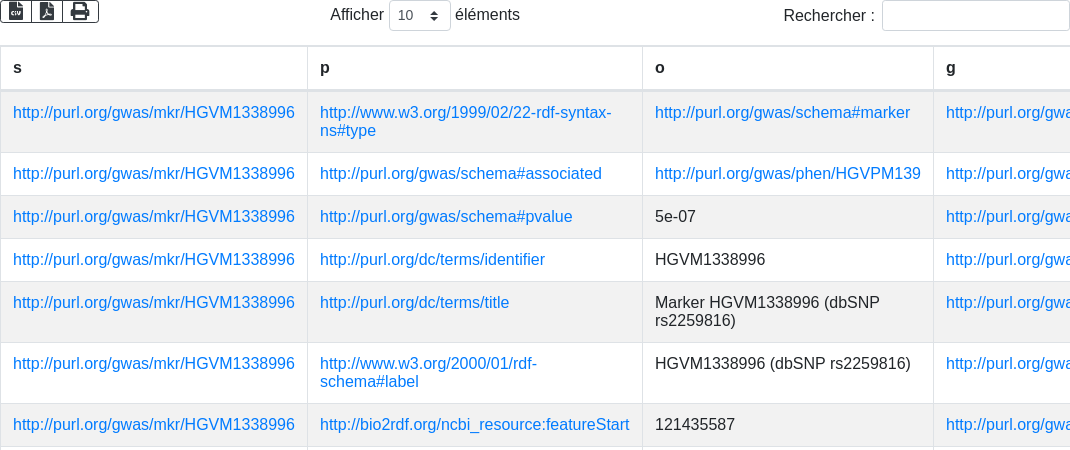Follow the schema#marker object link
This screenshot has height=450, width=1070.
point(782,112)
